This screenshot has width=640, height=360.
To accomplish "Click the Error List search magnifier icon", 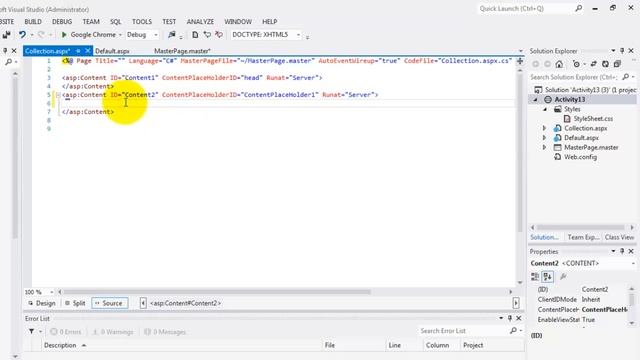I will (513, 331).
